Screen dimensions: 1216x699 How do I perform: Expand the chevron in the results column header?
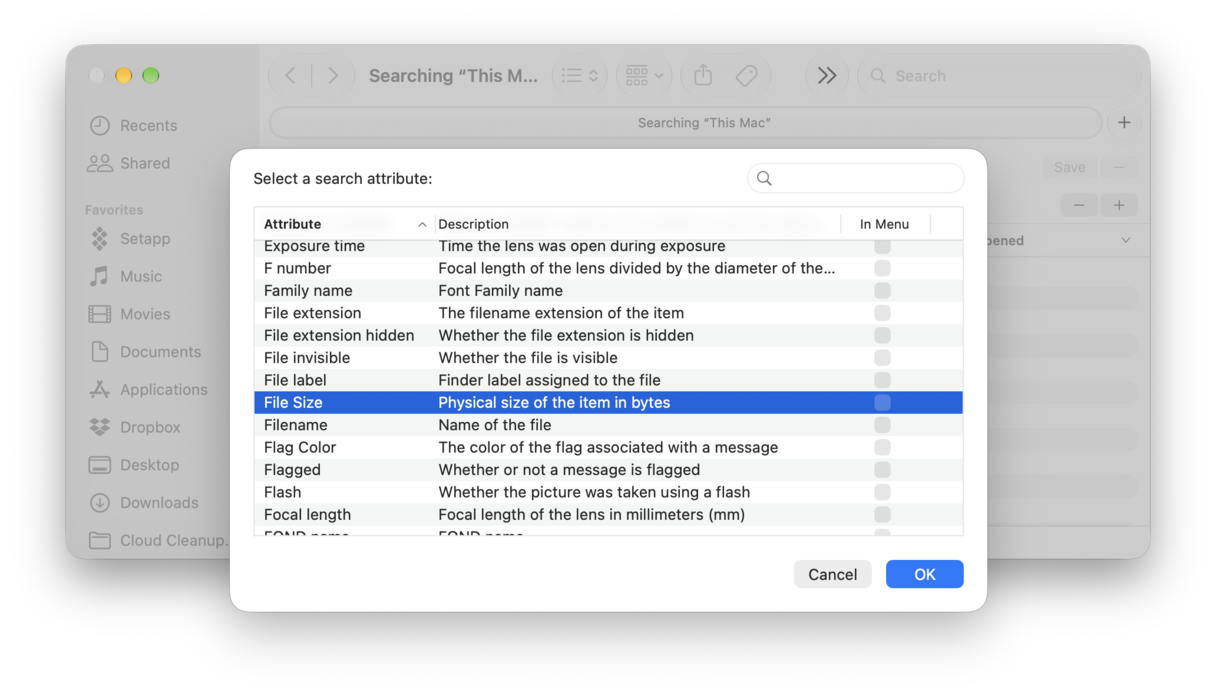click(x=1126, y=241)
